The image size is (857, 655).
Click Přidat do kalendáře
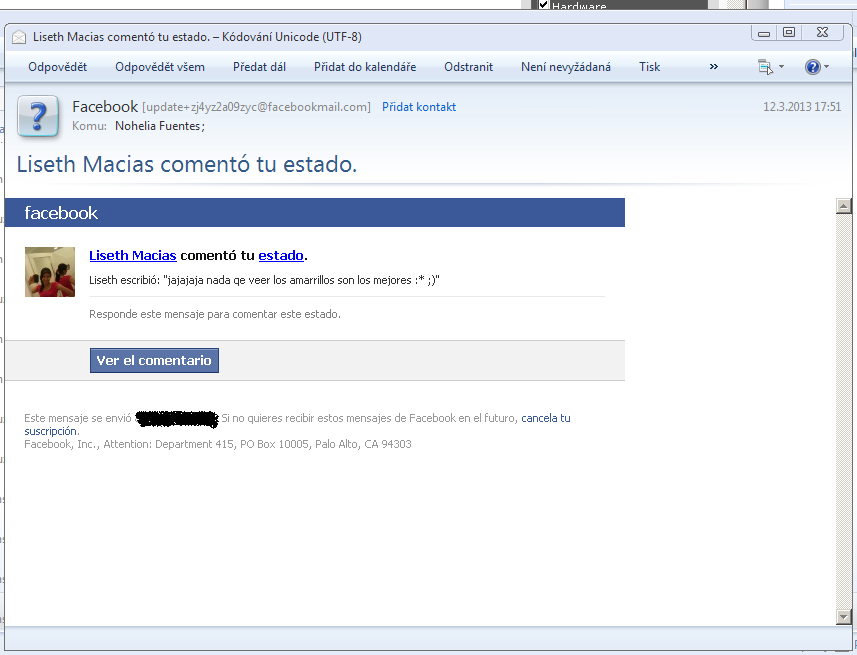pyautogui.click(x=365, y=67)
